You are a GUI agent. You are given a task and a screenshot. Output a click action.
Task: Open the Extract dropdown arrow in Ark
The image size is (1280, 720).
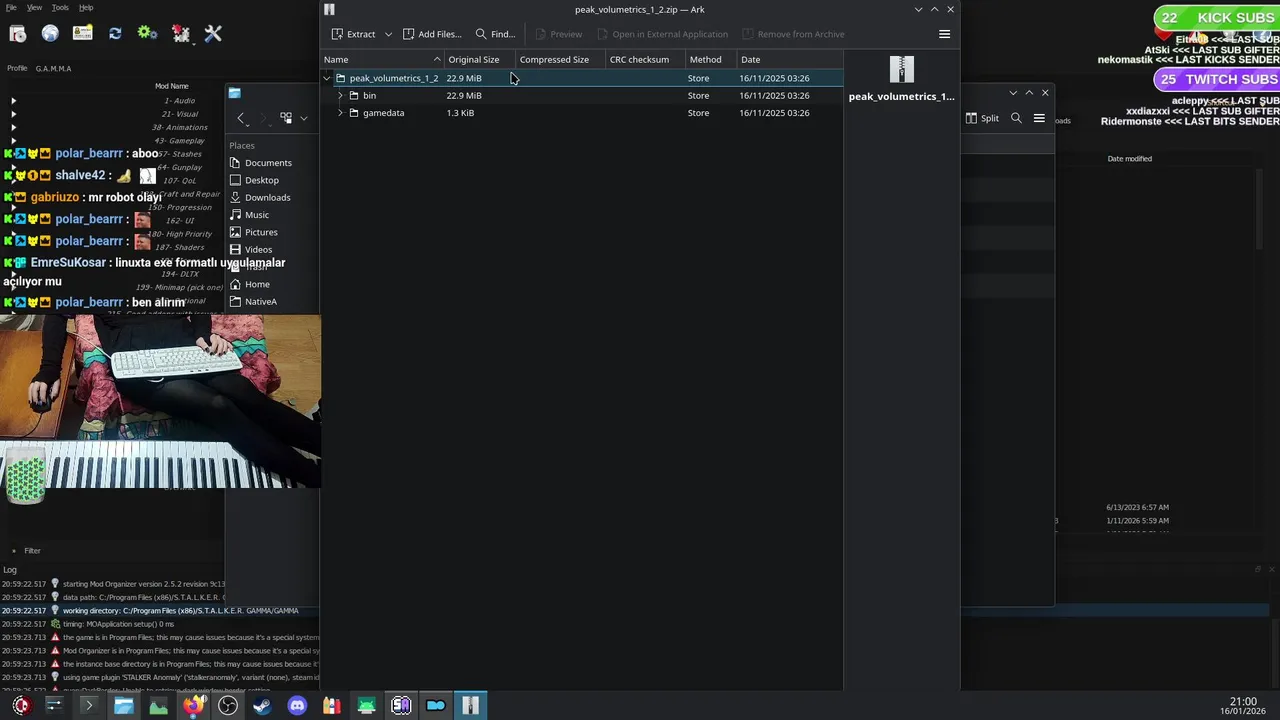(x=388, y=34)
